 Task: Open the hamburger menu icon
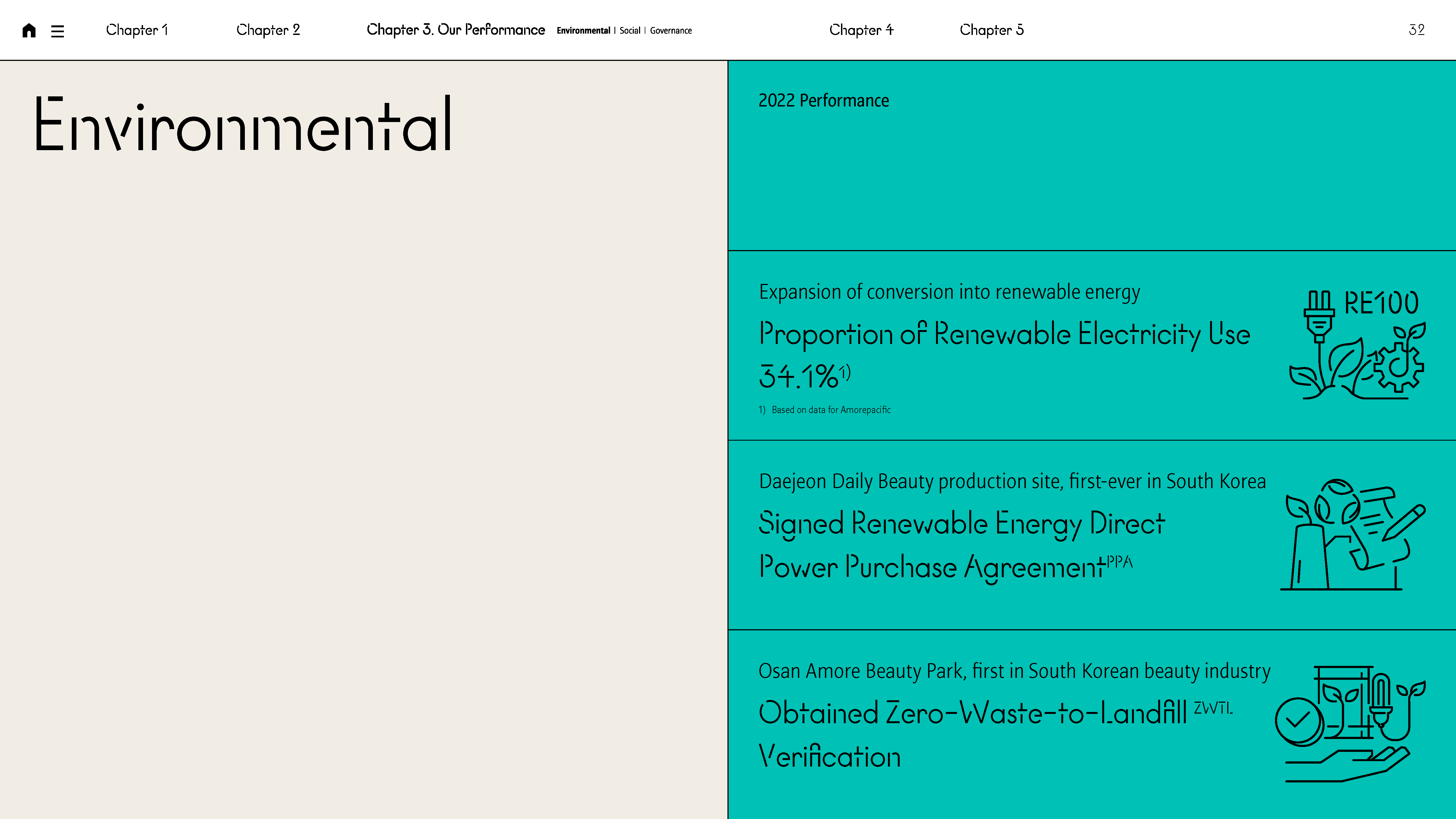coord(58,31)
